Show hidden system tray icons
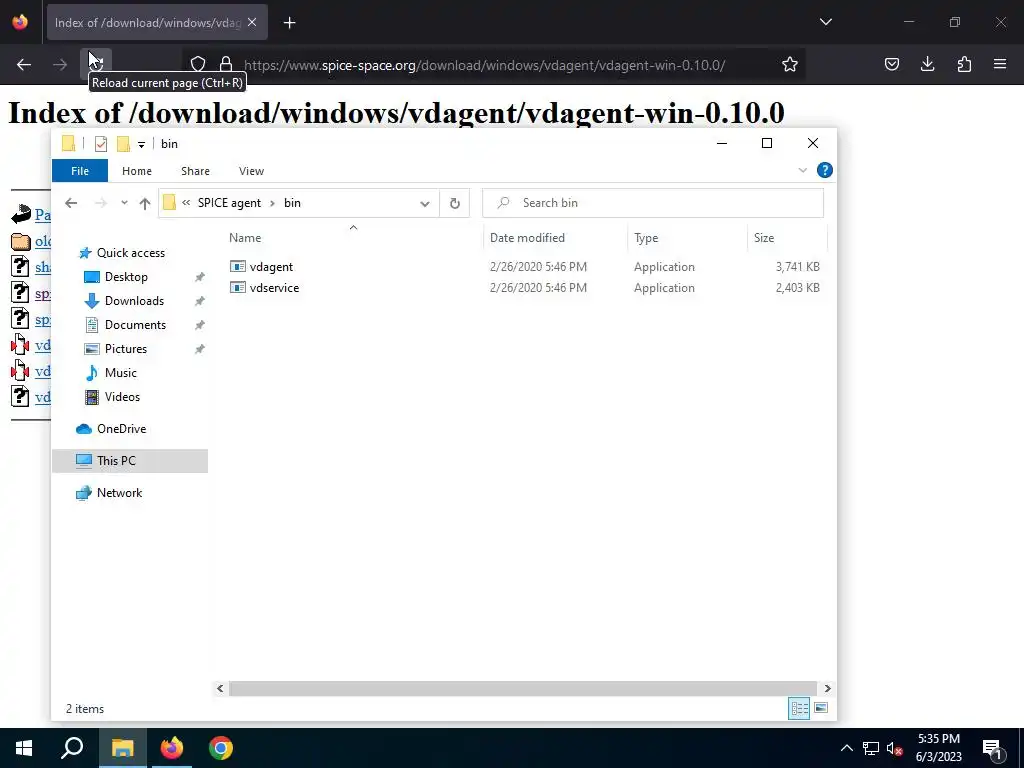Viewport: 1024px width, 768px height. 846,748
